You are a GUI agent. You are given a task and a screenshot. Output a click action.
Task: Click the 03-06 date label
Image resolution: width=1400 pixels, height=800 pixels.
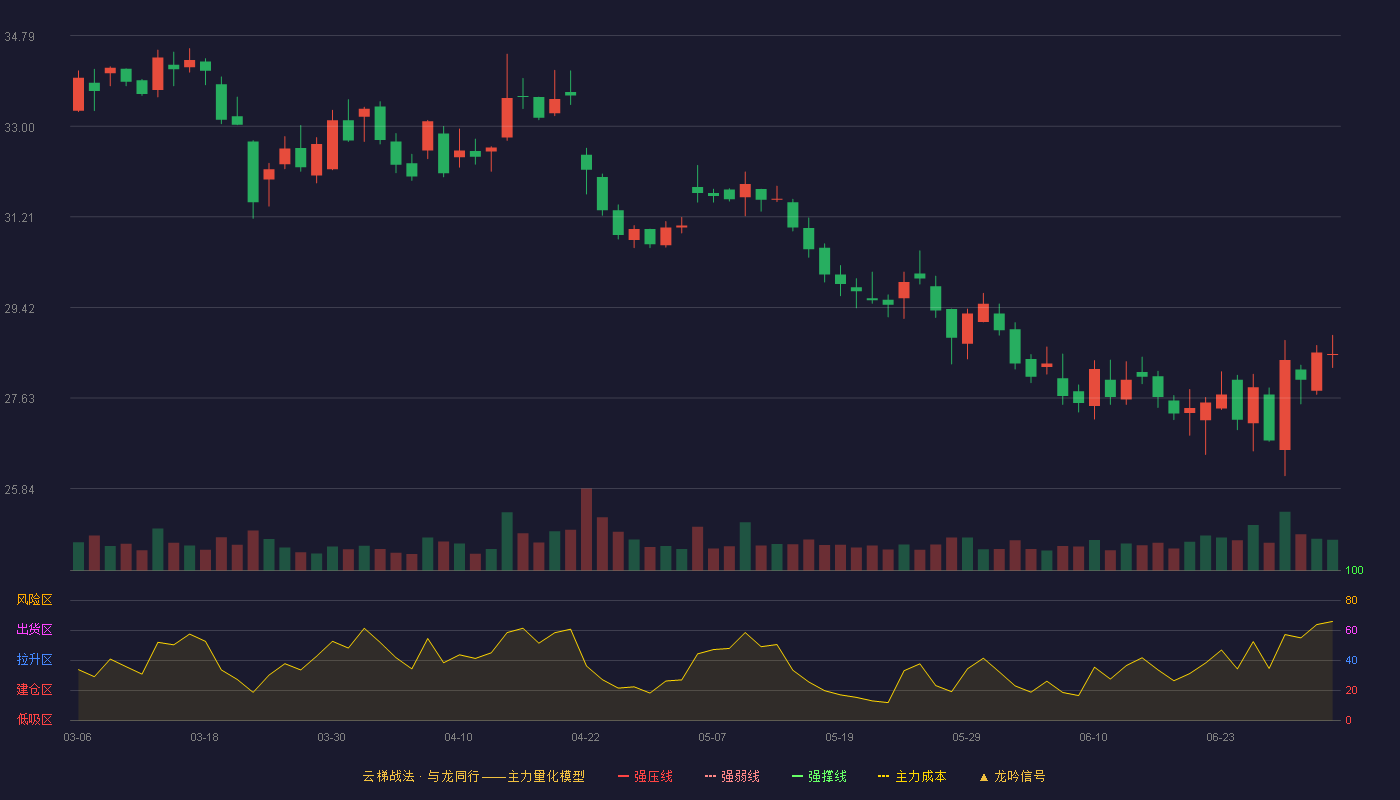(x=77, y=737)
